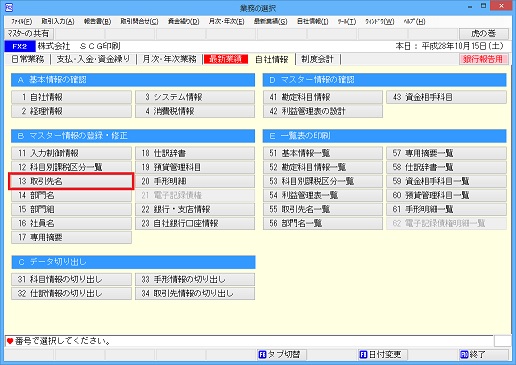Open the 取引問合せ(C) menu

point(139,22)
